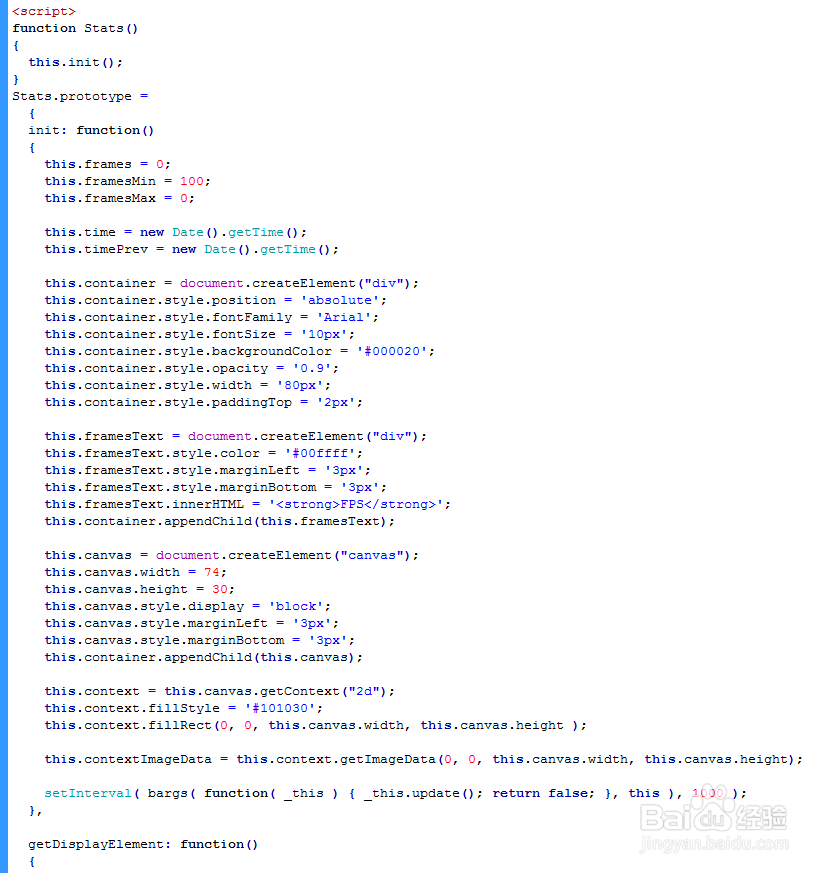Screen dimensions: 834x873
Task: Click the line setting position to 'absolute'
Action: [x=215, y=300]
